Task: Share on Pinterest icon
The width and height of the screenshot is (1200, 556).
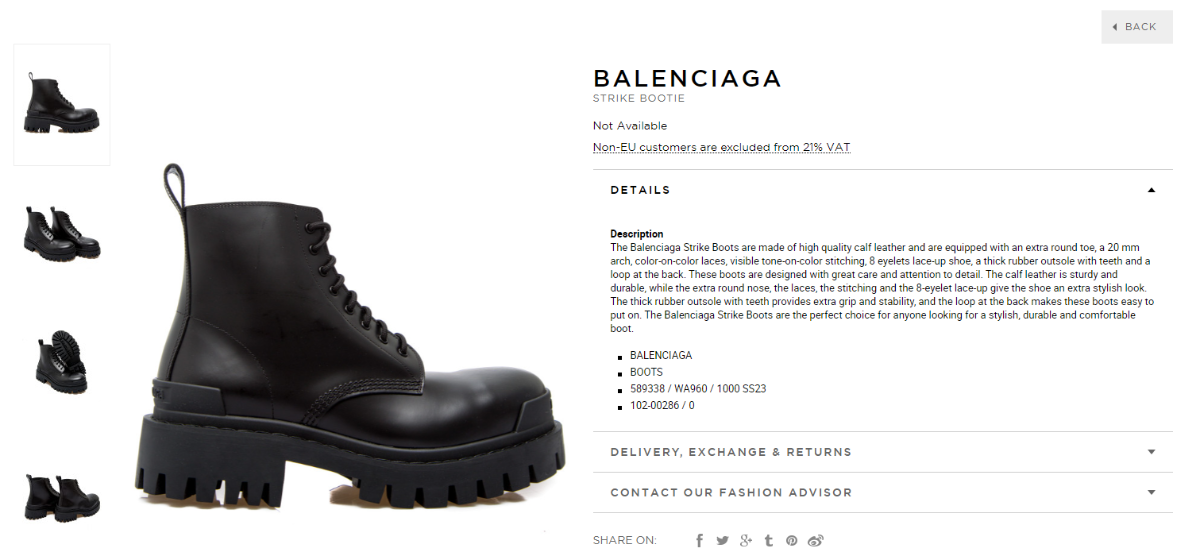Action: point(791,540)
